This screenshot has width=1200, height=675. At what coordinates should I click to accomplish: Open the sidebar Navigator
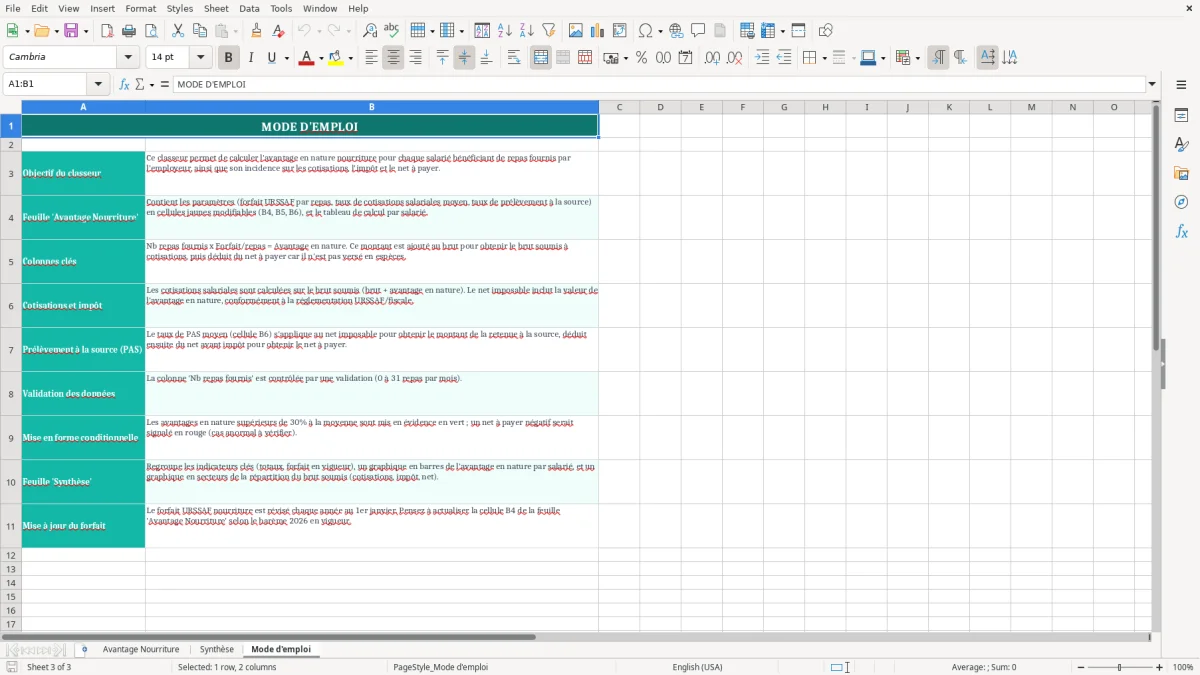pos(1181,202)
